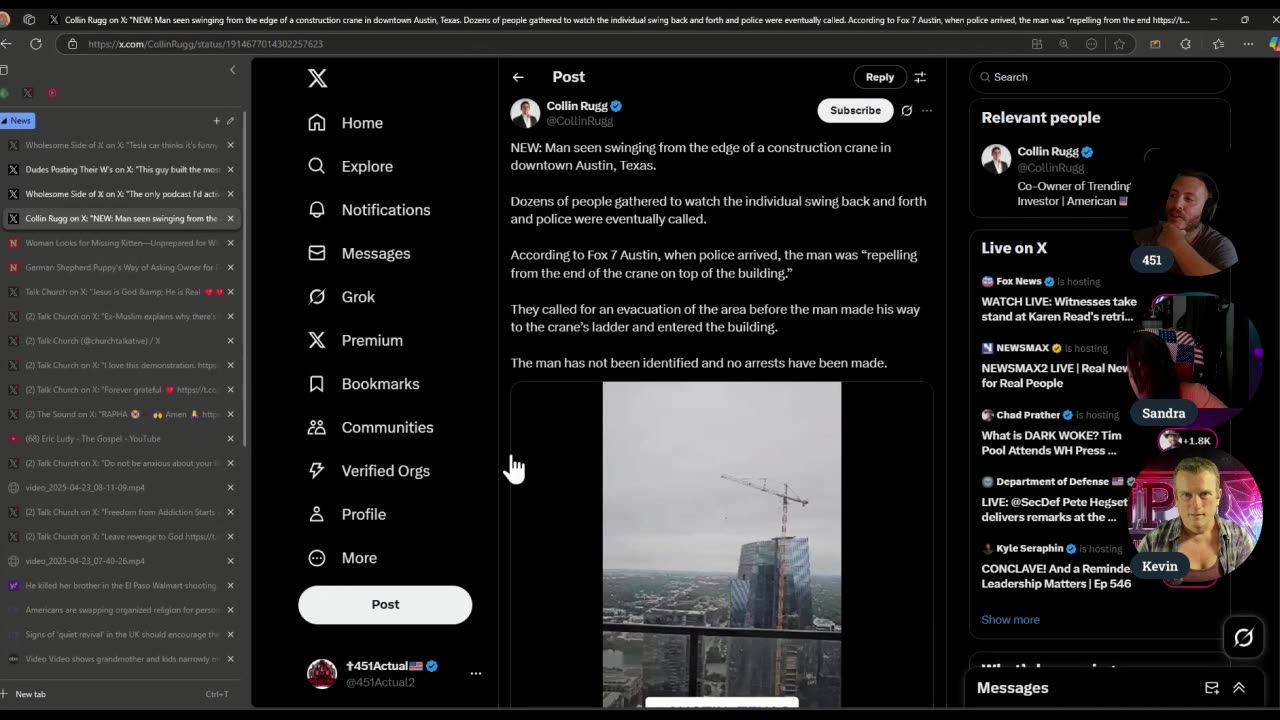Click the Grok explain icon on the post
Viewport: 1280px width, 720px height.
907,111
